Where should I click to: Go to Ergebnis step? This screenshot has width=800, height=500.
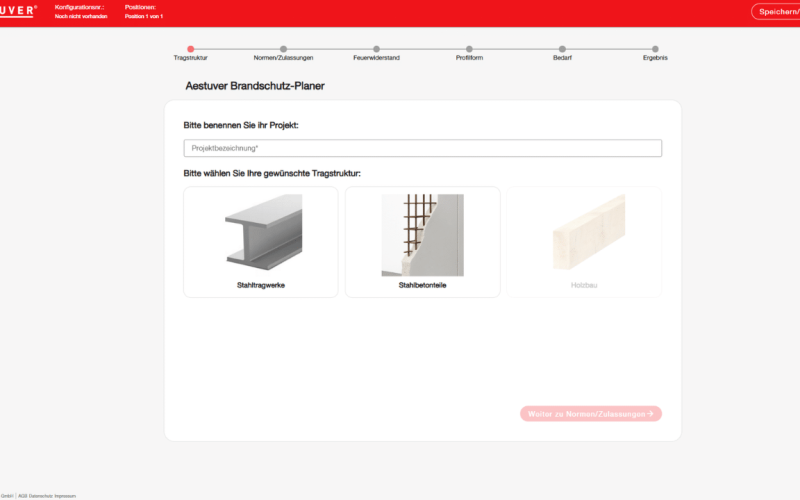tap(655, 53)
